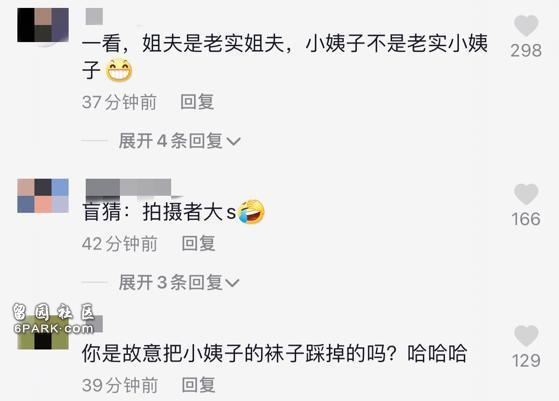Tap the first commenter's blurred username

click(94, 16)
